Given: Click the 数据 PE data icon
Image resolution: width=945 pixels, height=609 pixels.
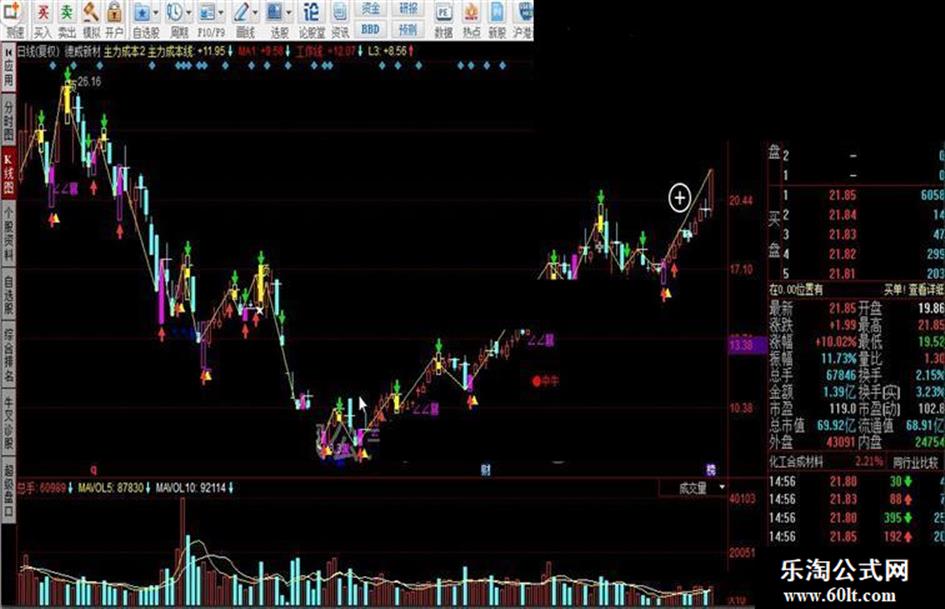Looking at the screenshot, I should (x=444, y=19).
